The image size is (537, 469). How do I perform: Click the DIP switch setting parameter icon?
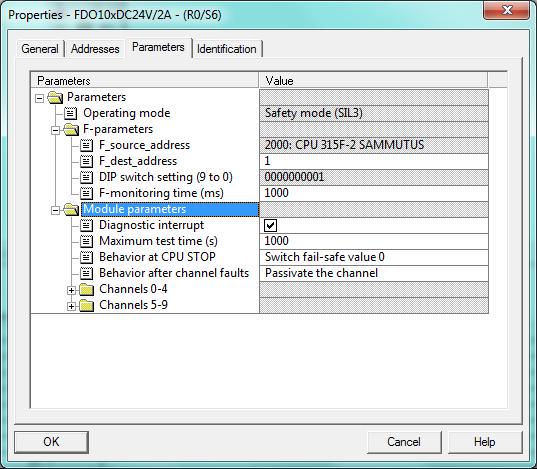tap(87, 177)
